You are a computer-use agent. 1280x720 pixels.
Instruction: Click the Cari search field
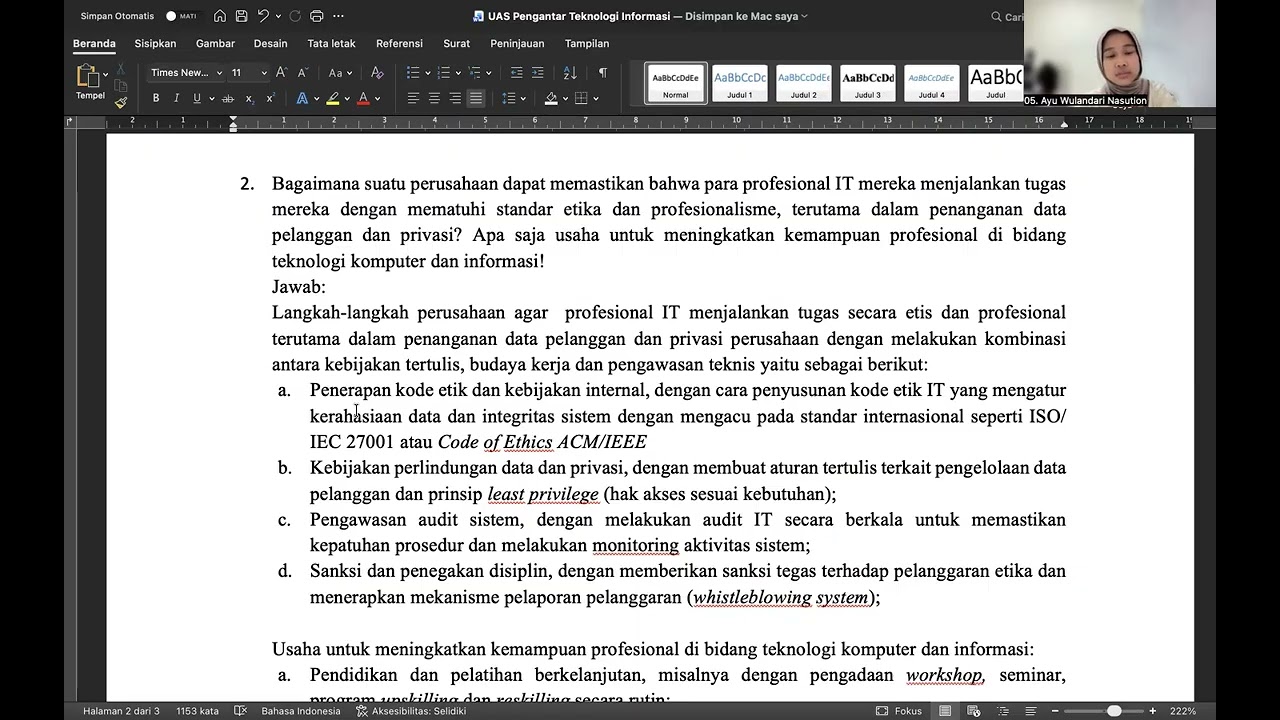[1007, 16]
